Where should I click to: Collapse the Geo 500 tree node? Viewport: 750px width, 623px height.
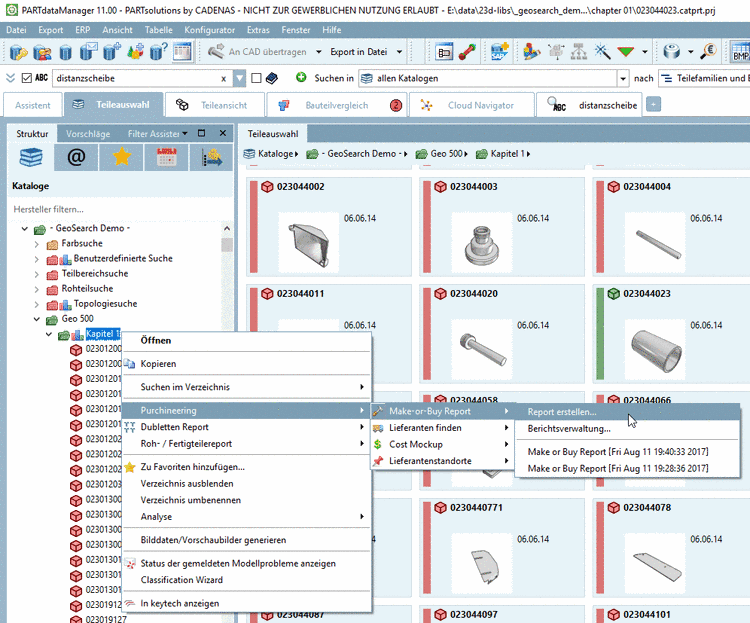click(37, 319)
